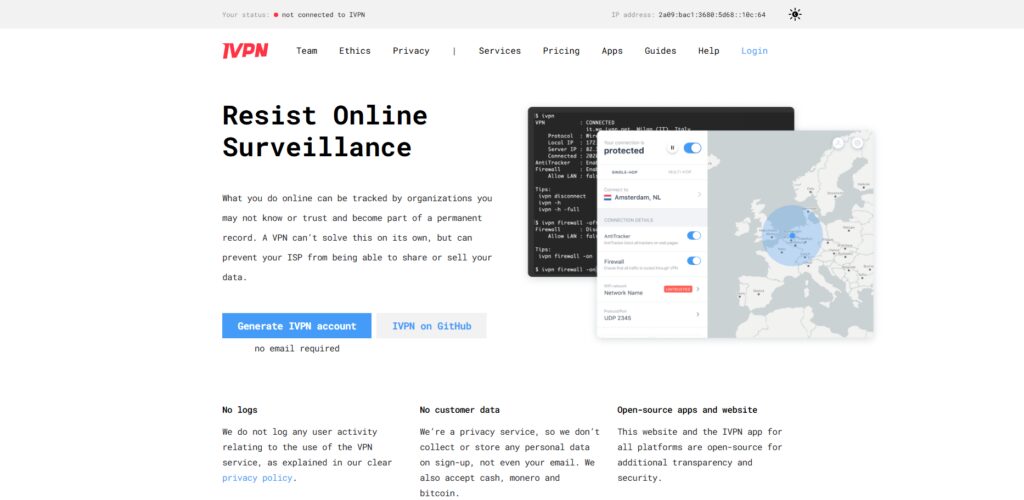
Task: Expand the UDP 2345 protocol chevron
Action: tap(698, 314)
